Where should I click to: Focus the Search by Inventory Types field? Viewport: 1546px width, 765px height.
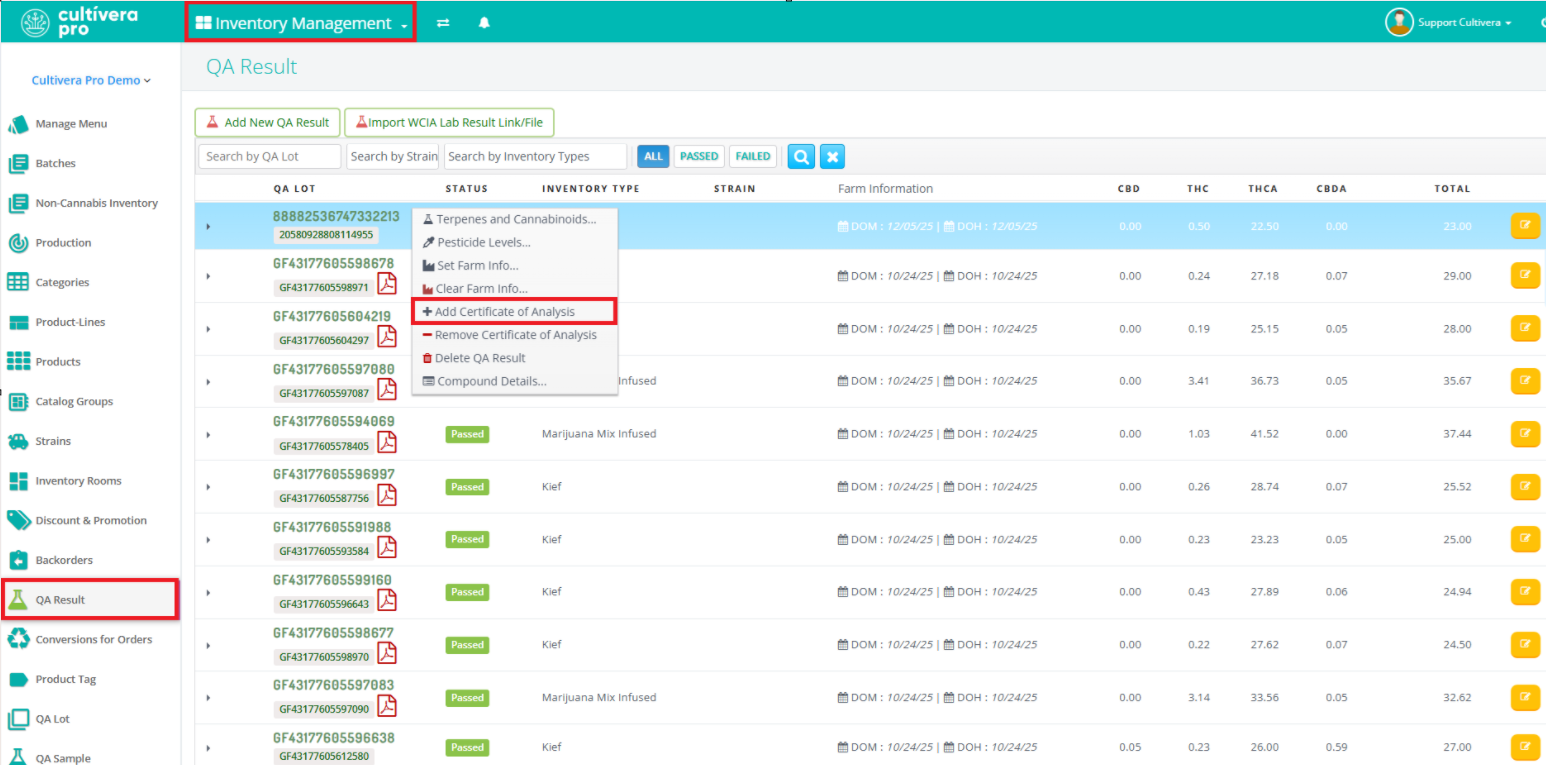pos(535,156)
